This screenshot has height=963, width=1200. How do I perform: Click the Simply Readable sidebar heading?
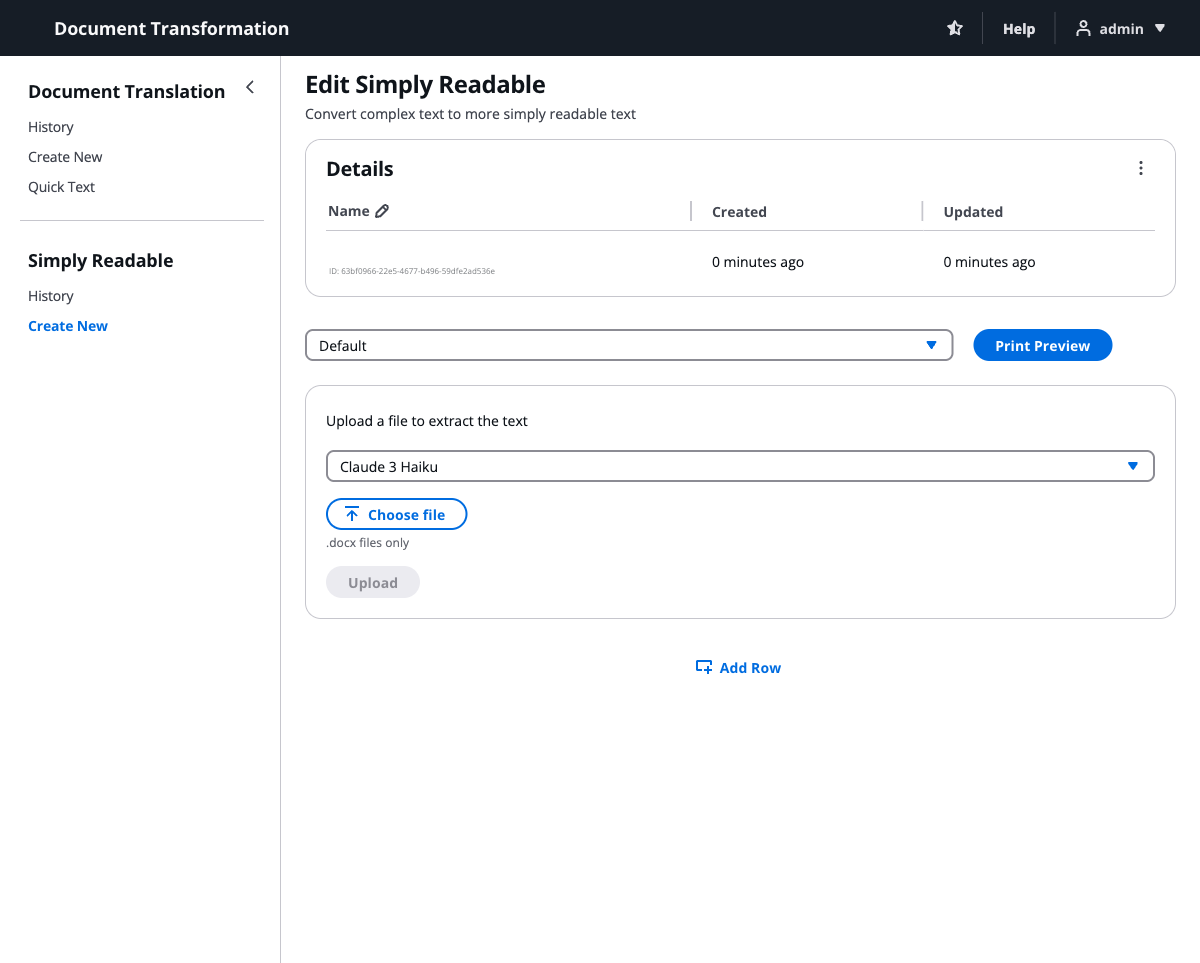tap(100, 260)
